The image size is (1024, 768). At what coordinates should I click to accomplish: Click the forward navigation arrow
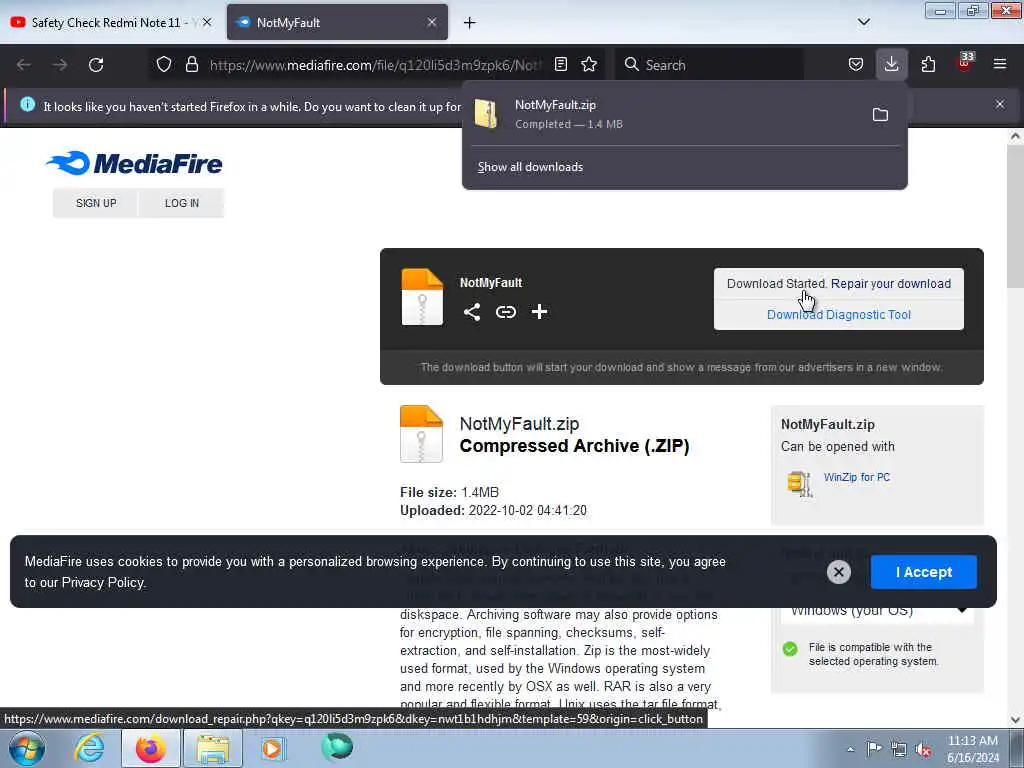click(x=60, y=65)
